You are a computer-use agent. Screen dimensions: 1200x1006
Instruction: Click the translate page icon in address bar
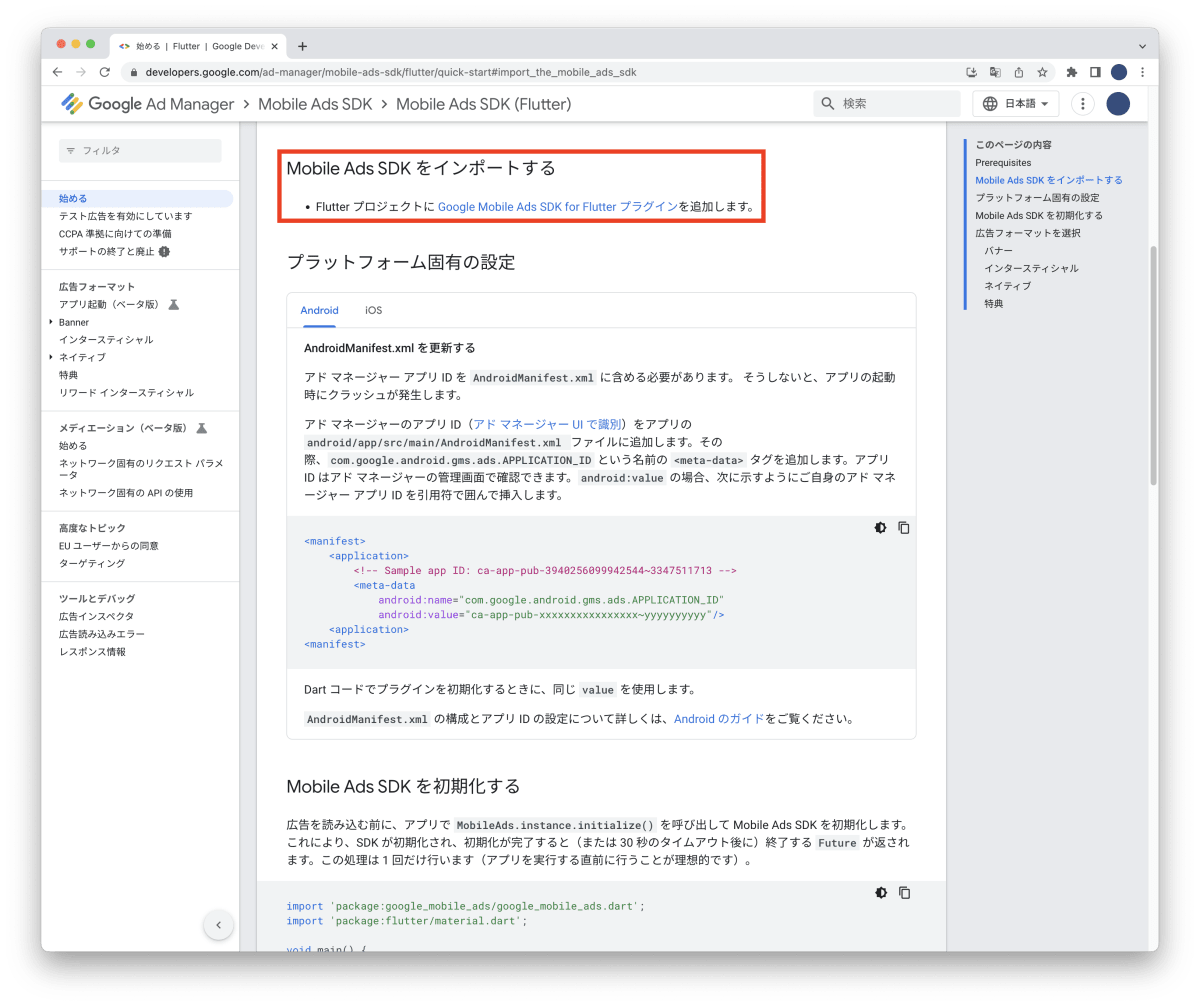(995, 72)
